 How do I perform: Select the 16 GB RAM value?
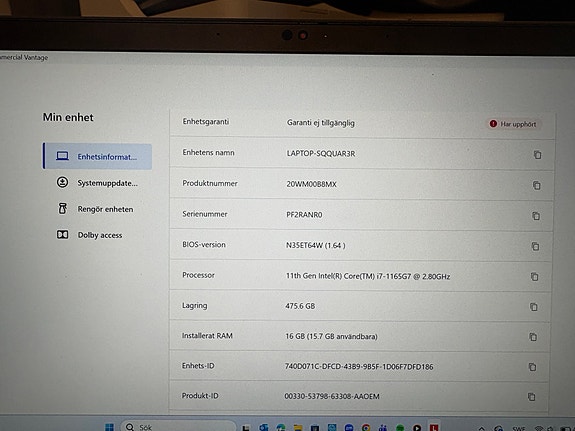331,336
